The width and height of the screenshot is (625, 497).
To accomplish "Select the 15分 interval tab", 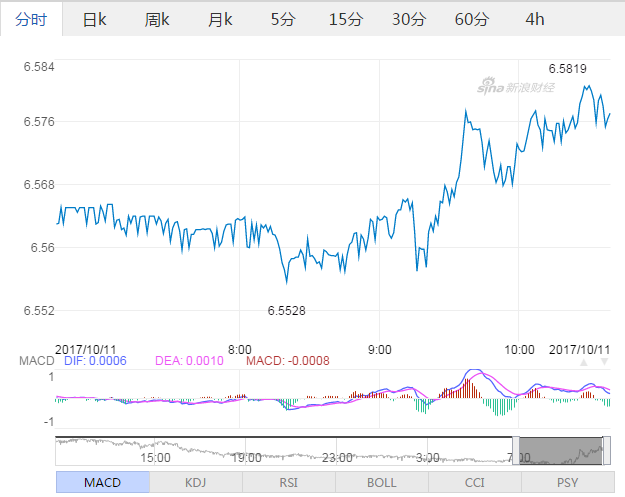I will point(345,19).
